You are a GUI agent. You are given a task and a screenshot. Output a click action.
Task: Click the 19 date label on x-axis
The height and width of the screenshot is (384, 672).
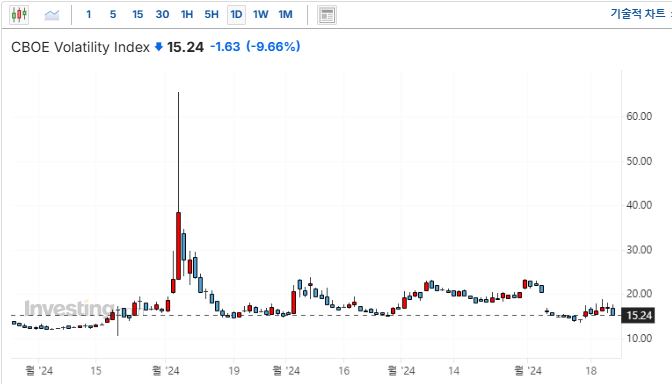point(234,371)
